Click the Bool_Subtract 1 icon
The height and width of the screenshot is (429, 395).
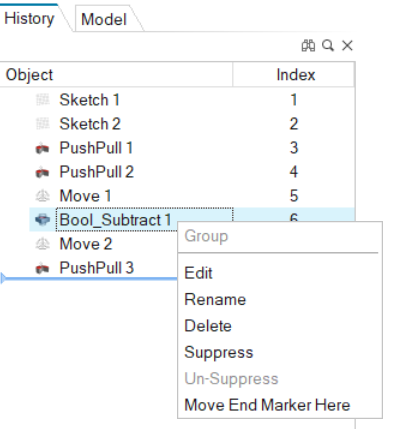[42, 220]
